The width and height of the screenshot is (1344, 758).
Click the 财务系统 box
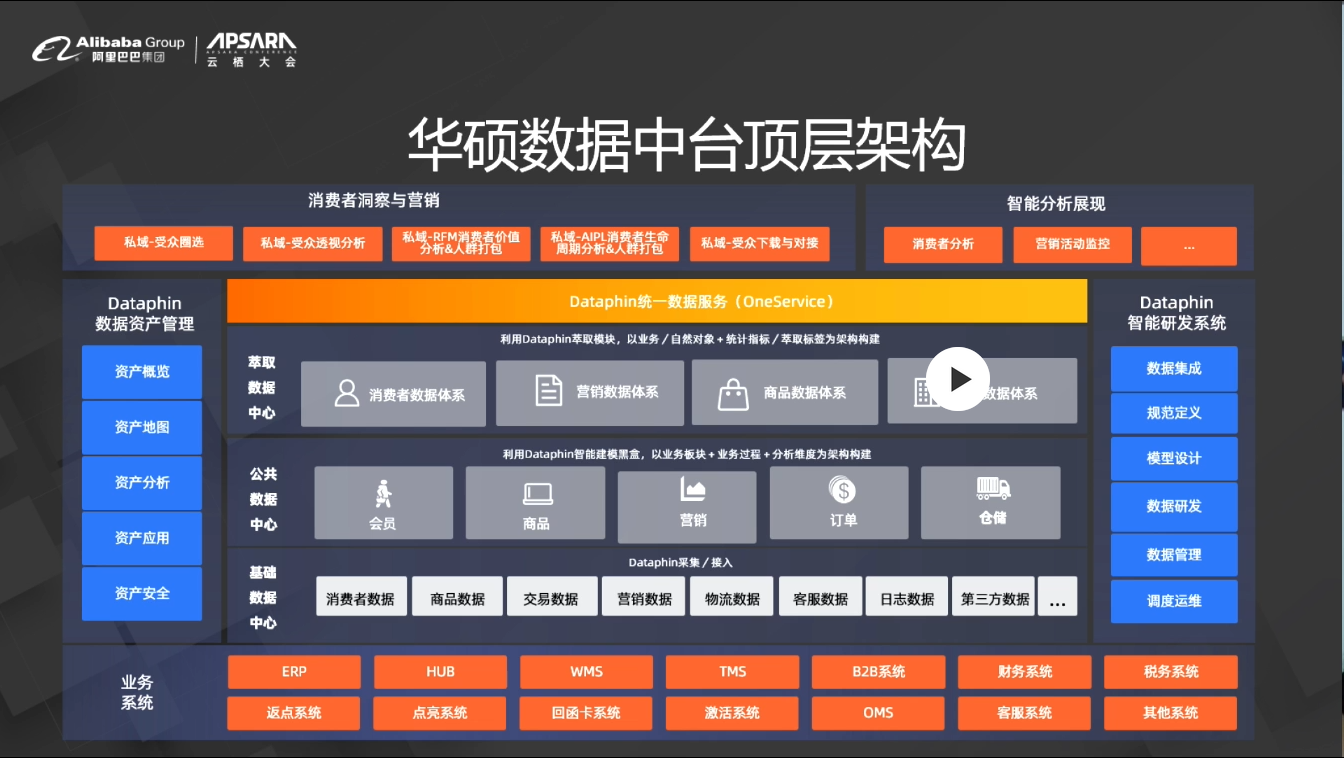tap(1024, 672)
